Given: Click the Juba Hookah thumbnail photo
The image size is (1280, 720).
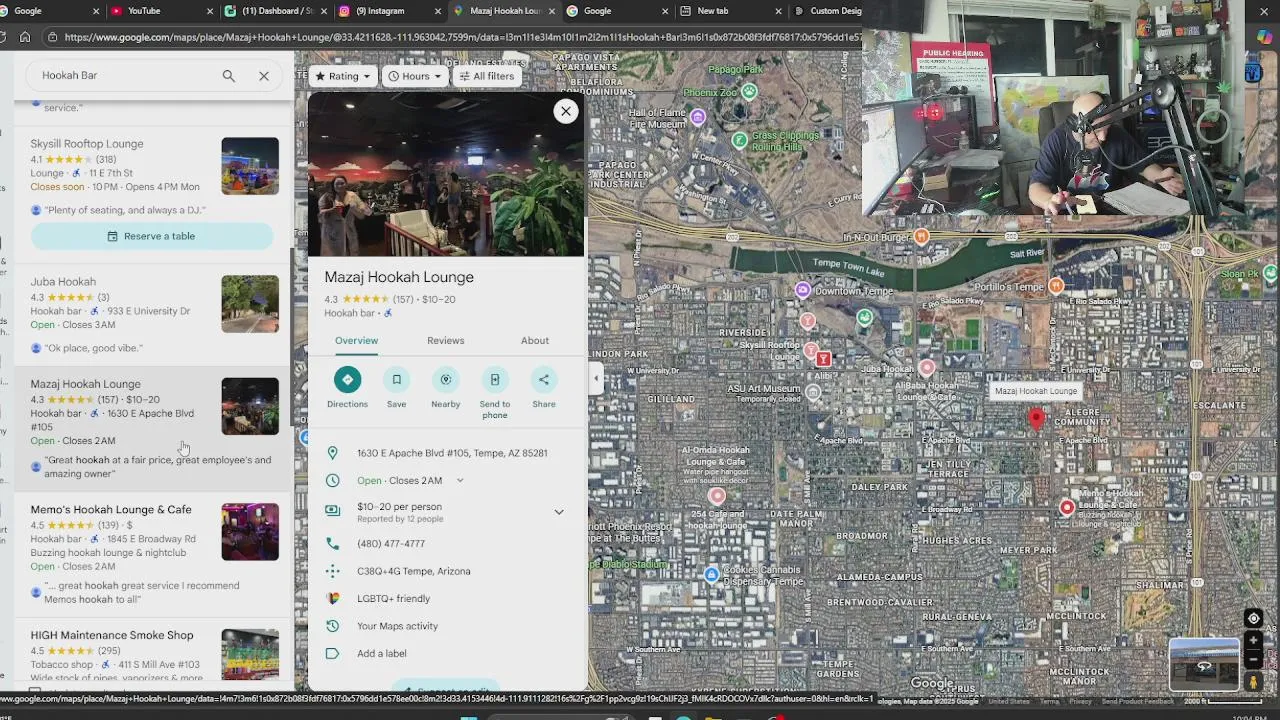Looking at the screenshot, I should (x=250, y=304).
